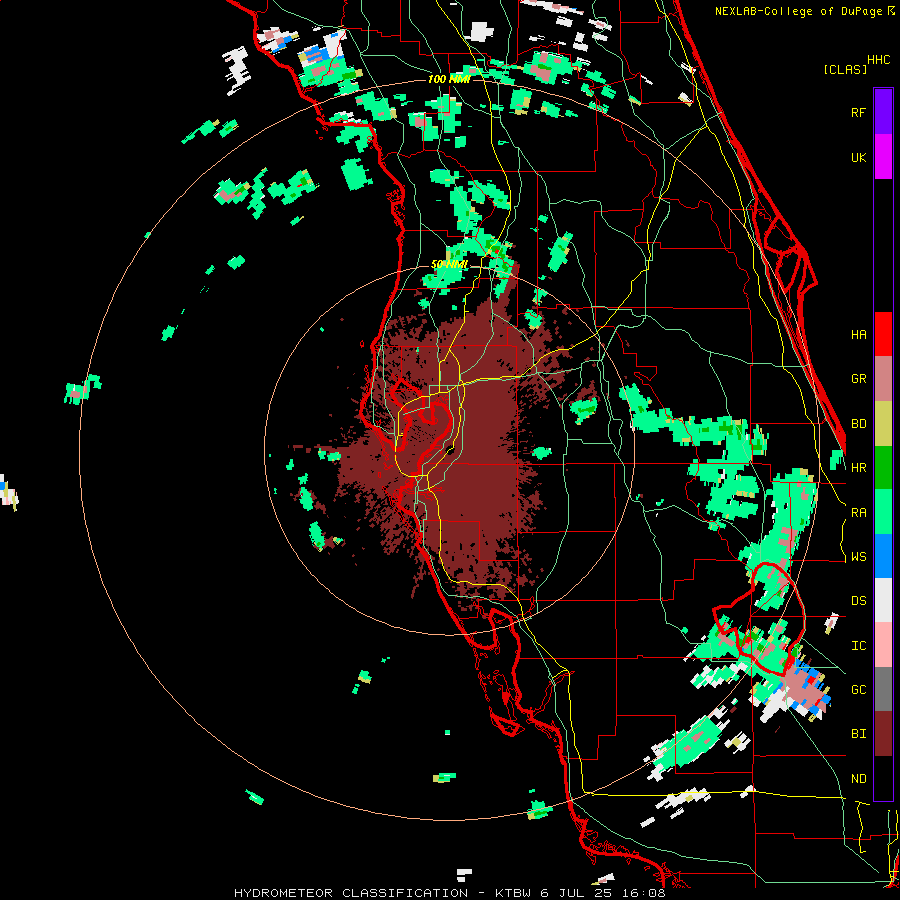
Task: Click the gray GC legend color swatch
Action: (x=883, y=689)
